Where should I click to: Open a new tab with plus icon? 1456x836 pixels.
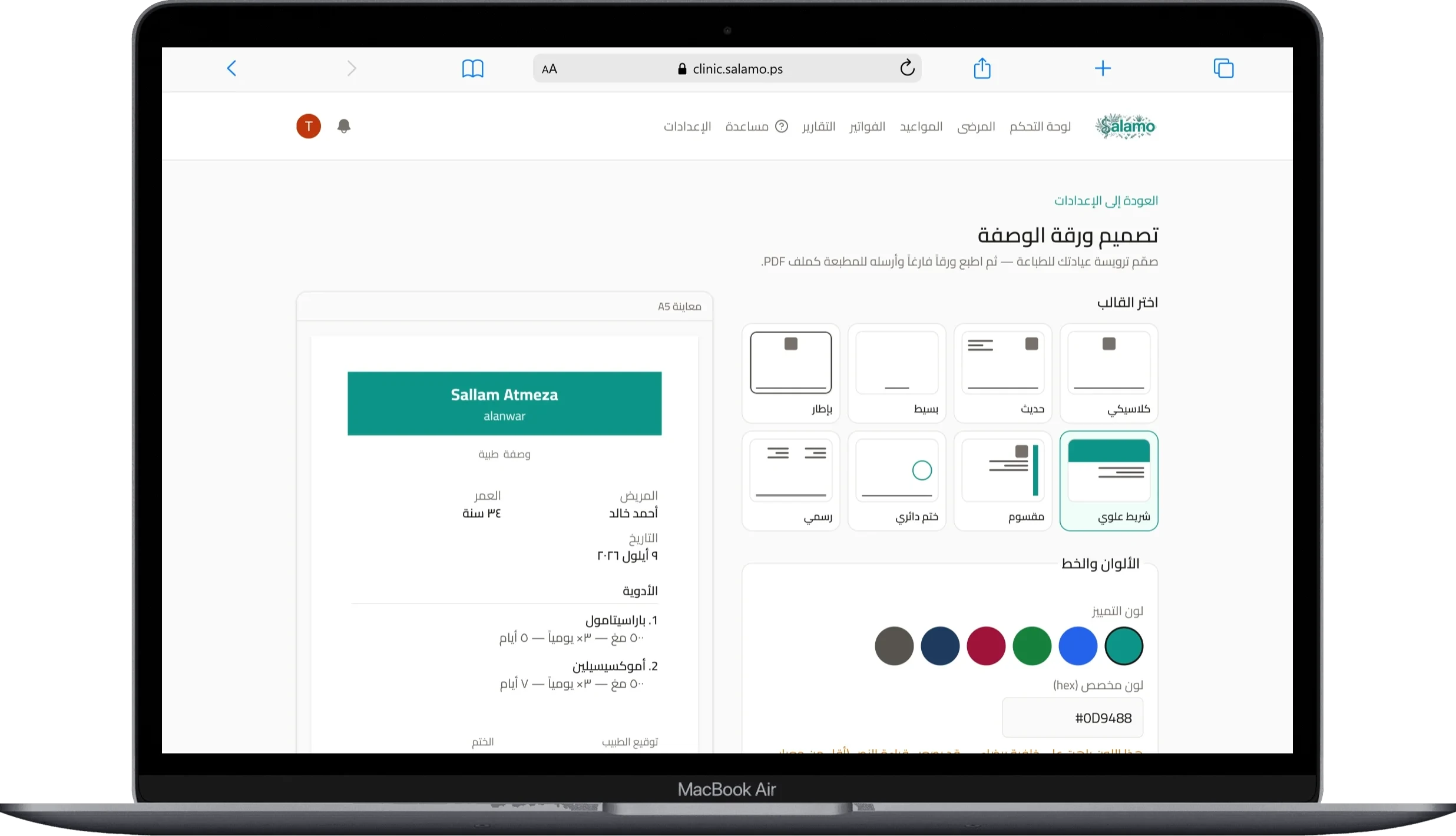(1103, 68)
